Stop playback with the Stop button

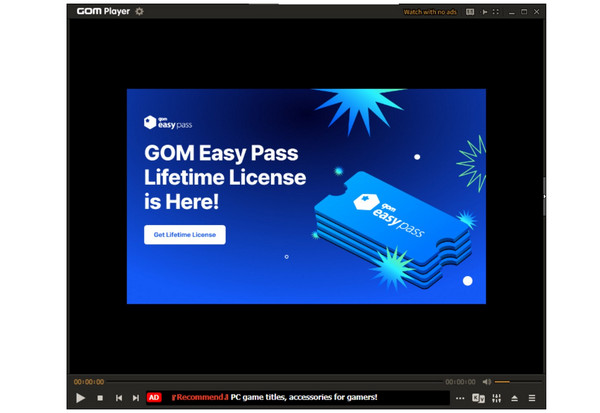click(100, 398)
